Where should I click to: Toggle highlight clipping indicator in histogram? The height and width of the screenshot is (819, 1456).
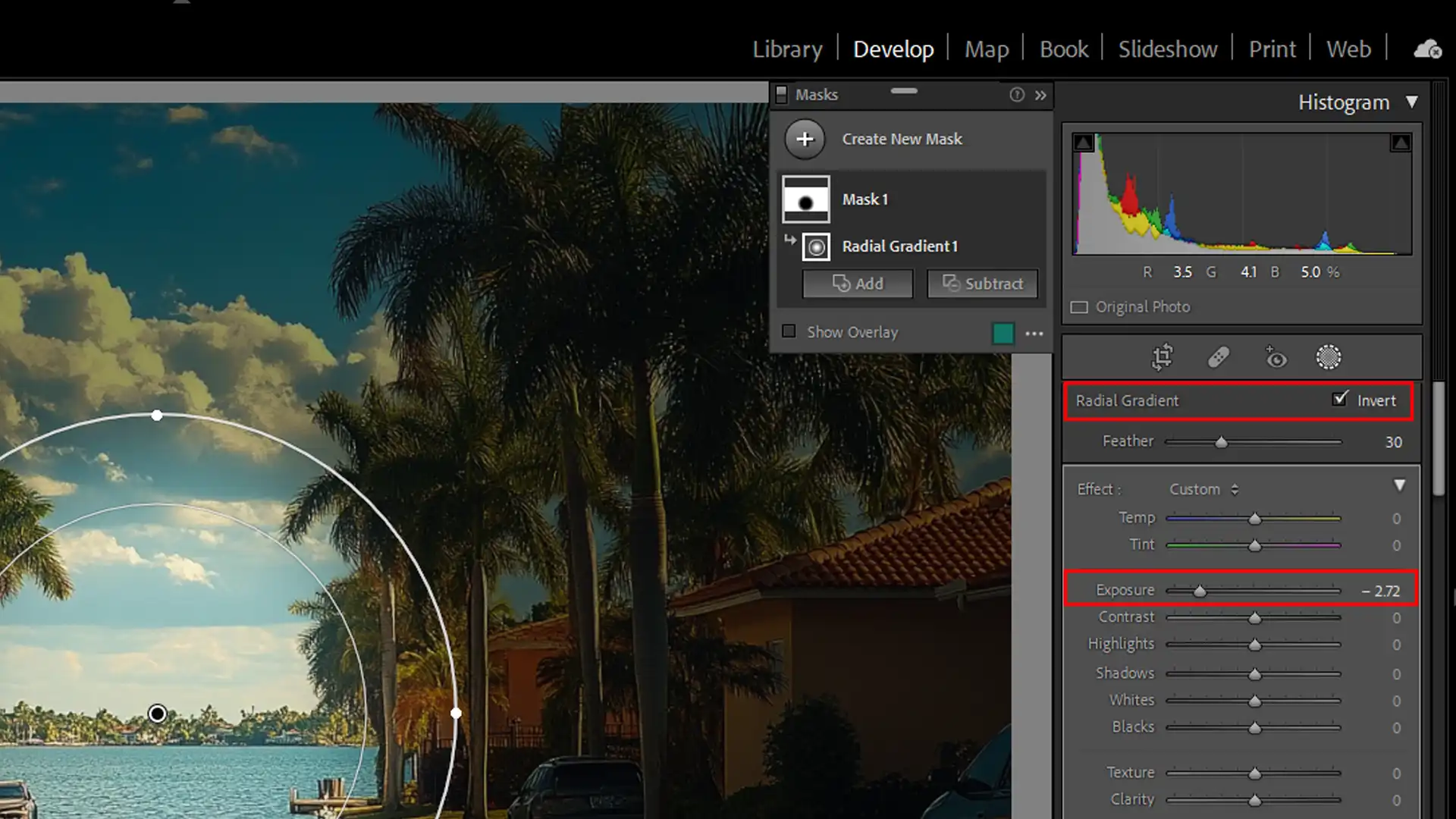tap(1401, 143)
